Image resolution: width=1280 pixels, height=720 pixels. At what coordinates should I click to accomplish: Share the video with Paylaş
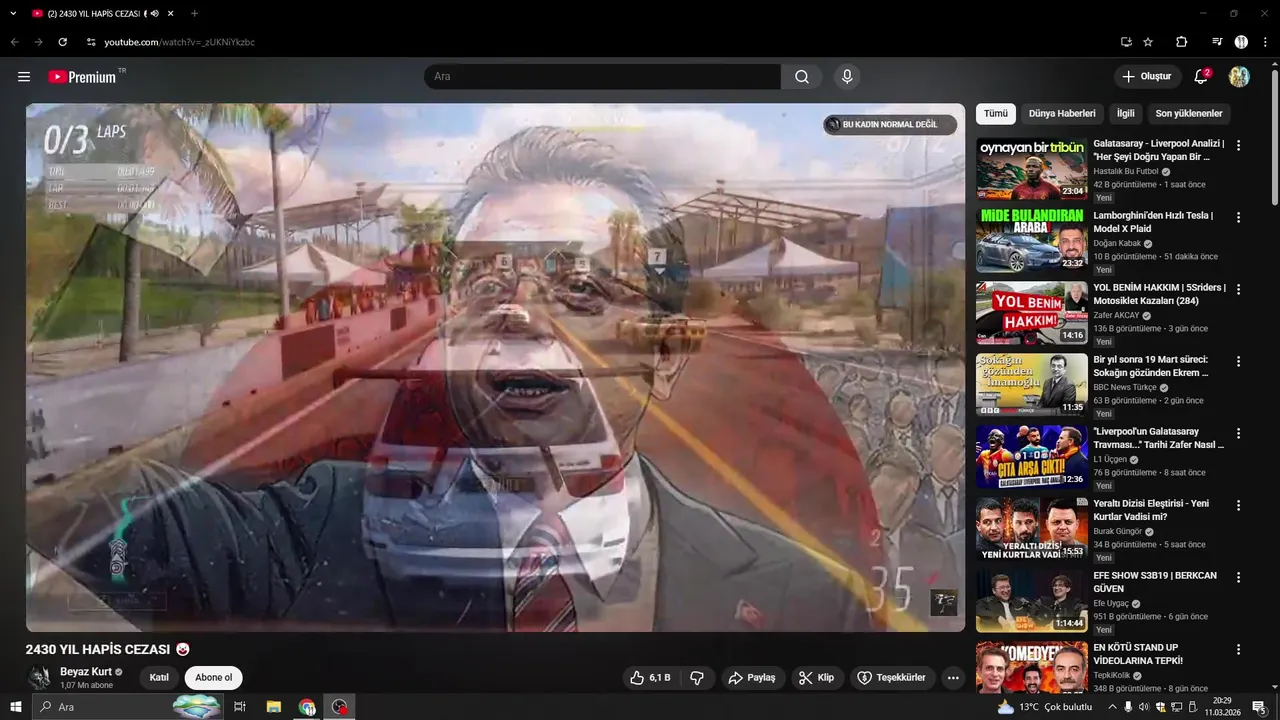752,678
